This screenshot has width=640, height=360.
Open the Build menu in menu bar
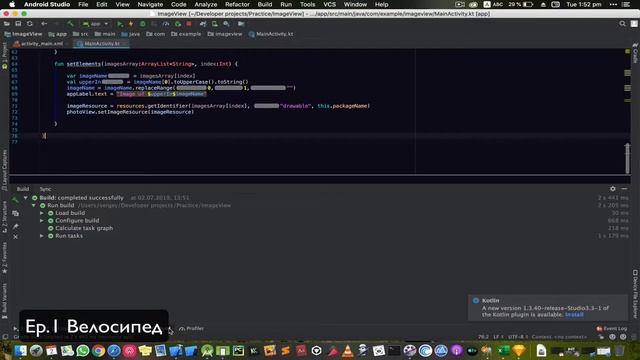coord(264,4)
